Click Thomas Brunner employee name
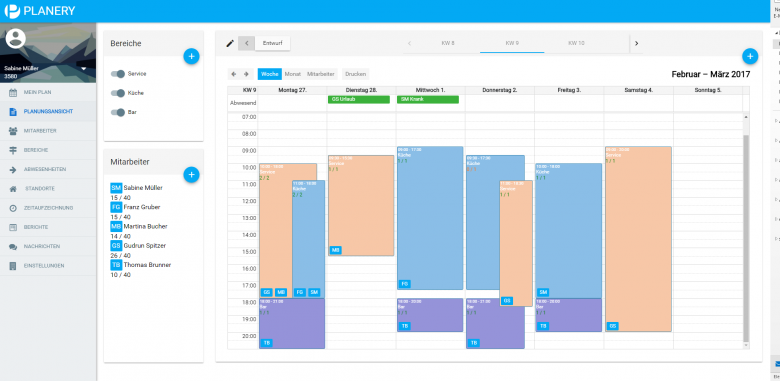The image size is (780, 381). [147, 265]
